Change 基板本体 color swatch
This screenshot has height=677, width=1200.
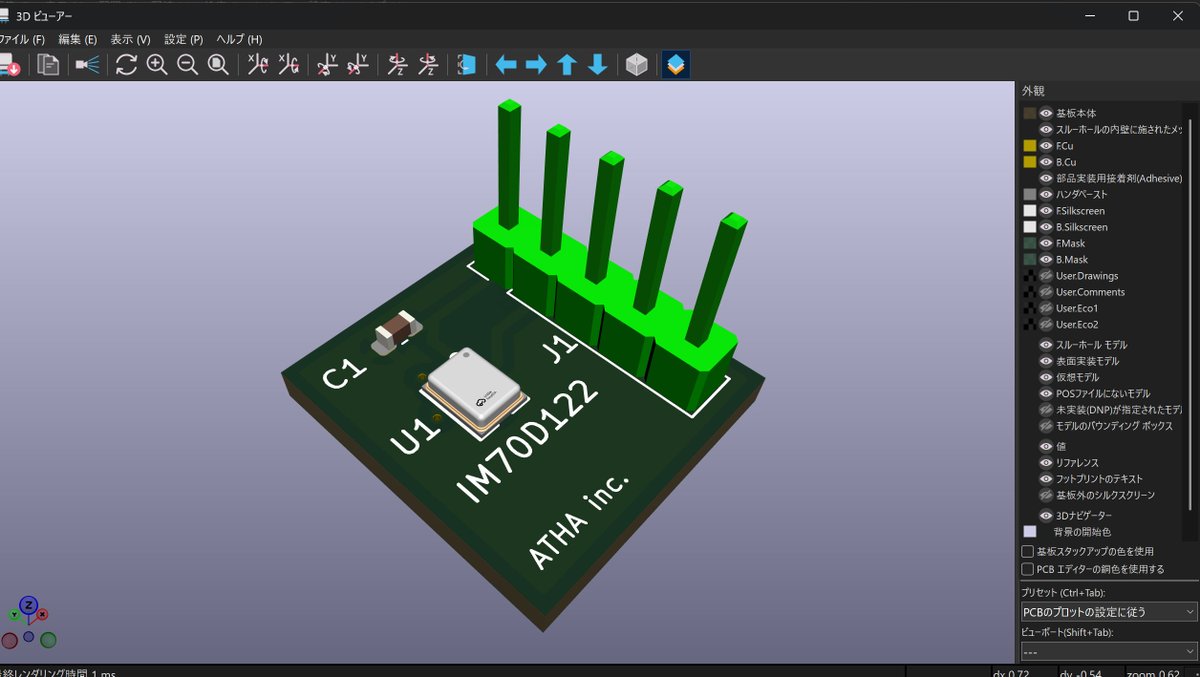pos(1030,113)
